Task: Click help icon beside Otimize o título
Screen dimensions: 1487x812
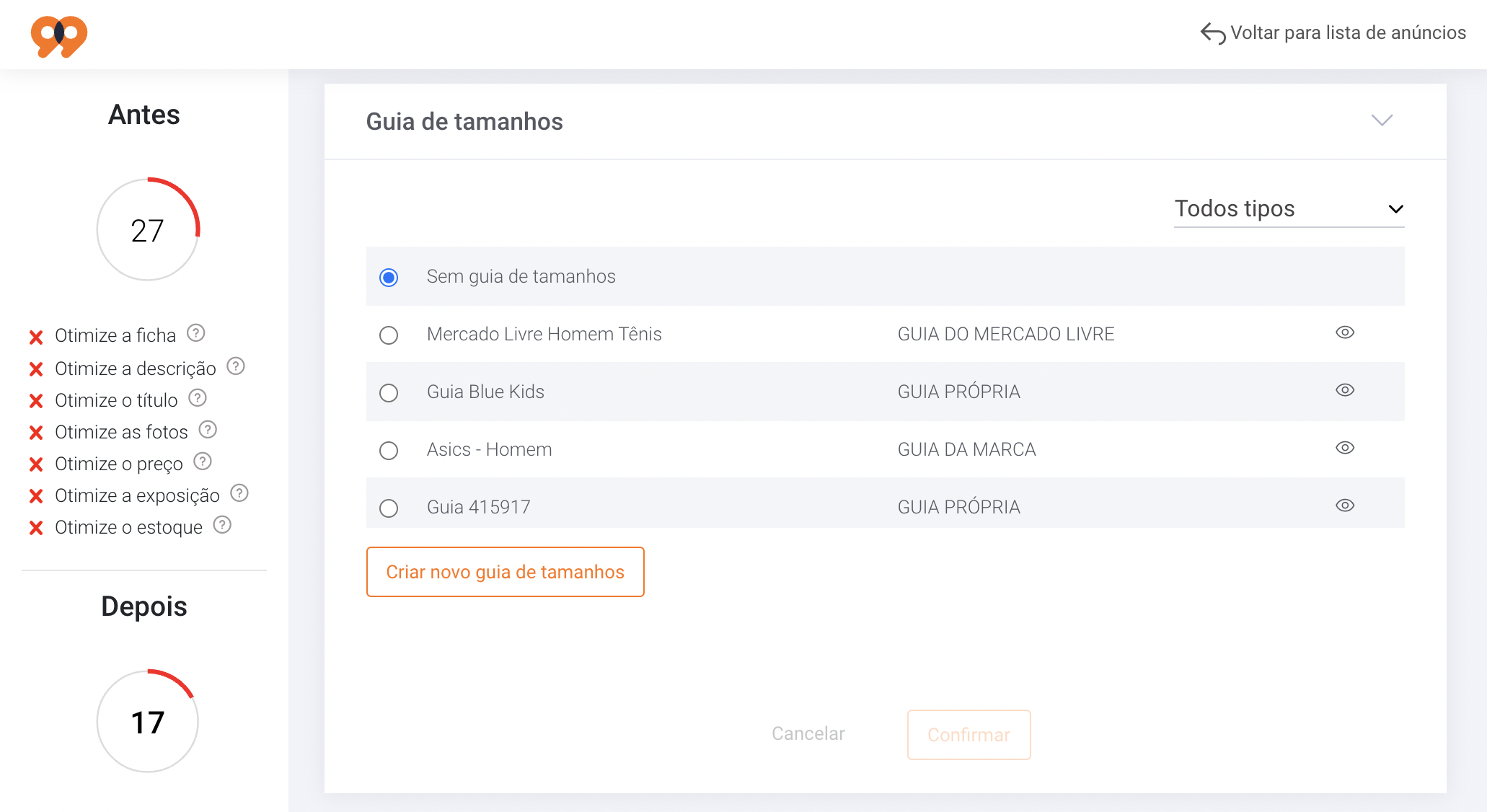Action: click(x=198, y=398)
